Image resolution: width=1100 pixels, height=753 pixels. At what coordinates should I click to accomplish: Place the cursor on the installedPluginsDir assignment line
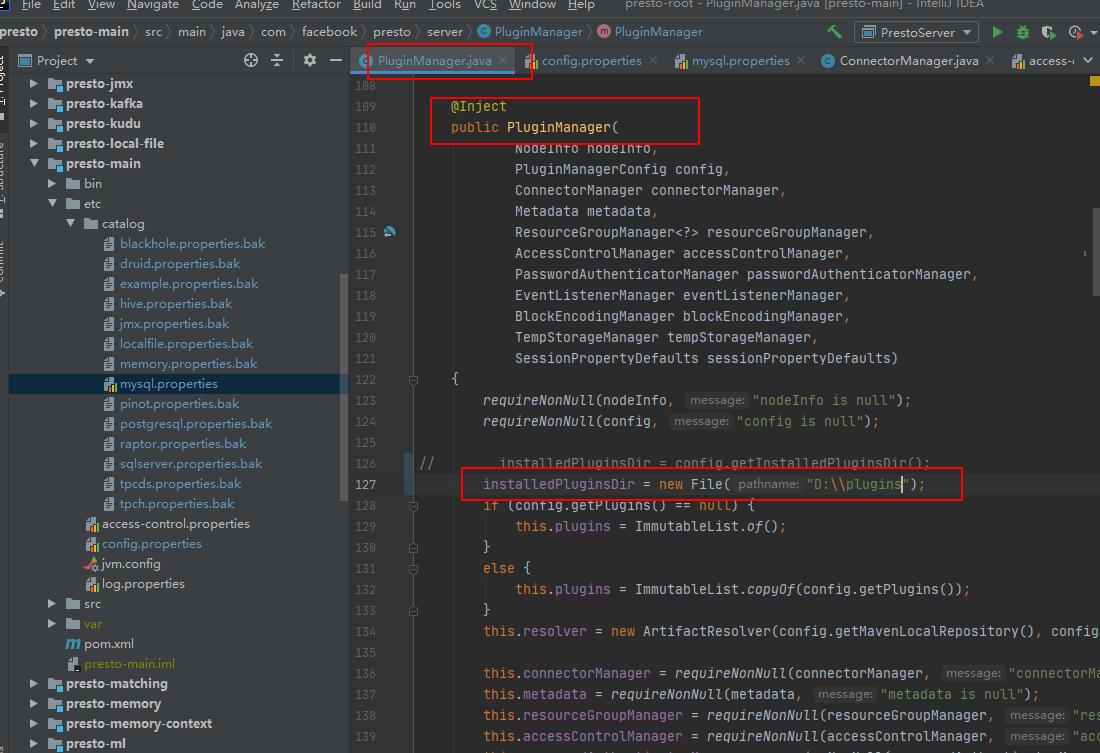[704, 484]
